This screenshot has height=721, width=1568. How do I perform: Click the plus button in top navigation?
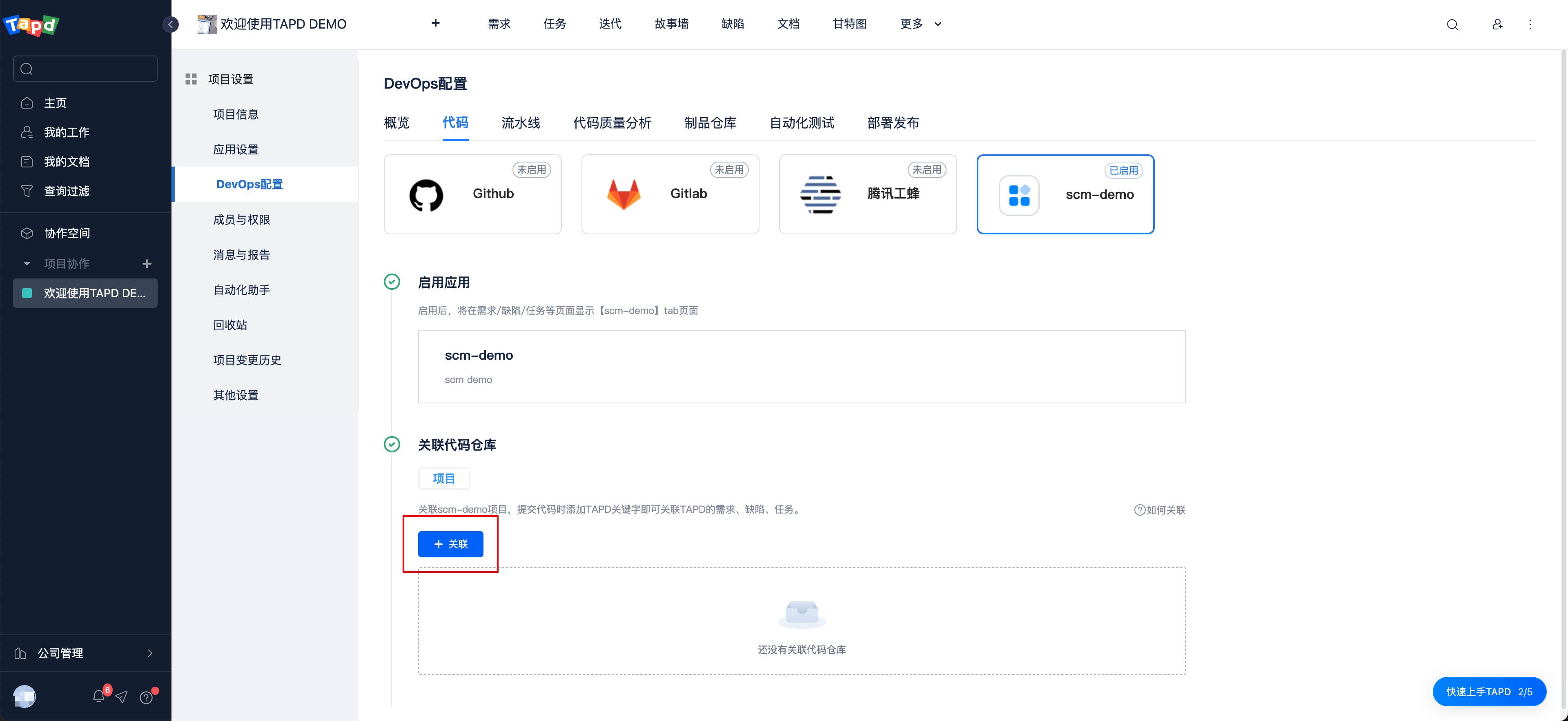tap(436, 23)
